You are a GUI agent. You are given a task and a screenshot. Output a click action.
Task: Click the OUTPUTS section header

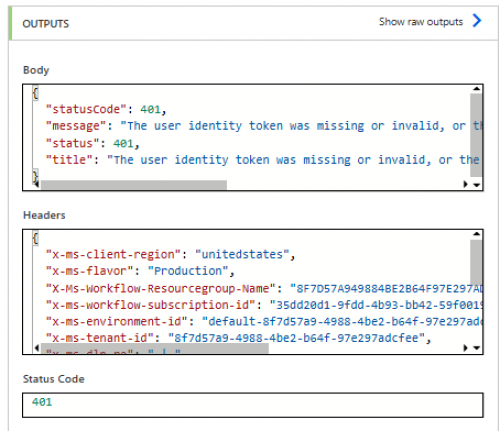pyautogui.click(x=46, y=24)
